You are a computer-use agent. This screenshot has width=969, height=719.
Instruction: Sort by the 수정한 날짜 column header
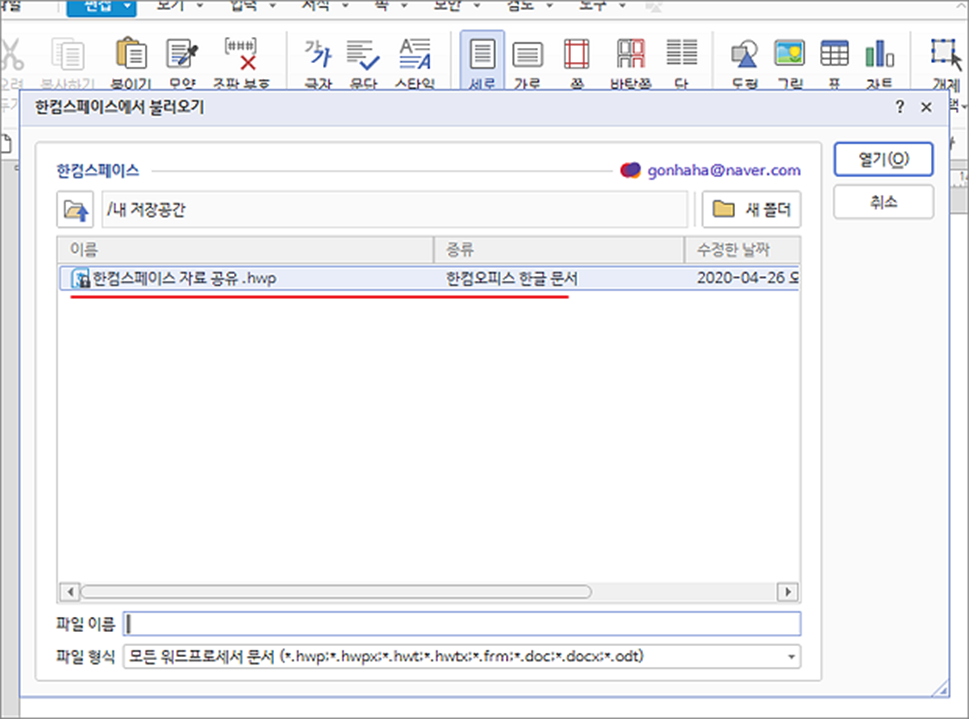pyautogui.click(x=742, y=250)
